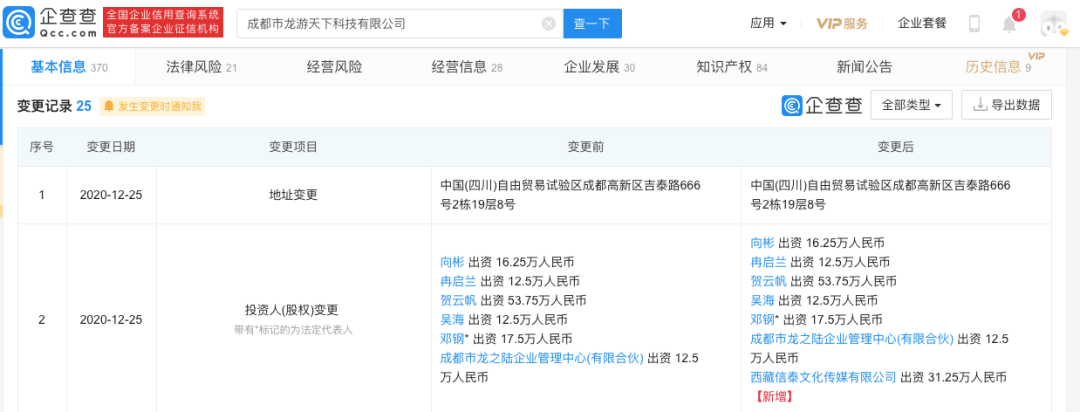Image resolution: width=1080 pixels, height=412 pixels.
Task: Open 向彬 in the 变更后 column
Action: 762,243
